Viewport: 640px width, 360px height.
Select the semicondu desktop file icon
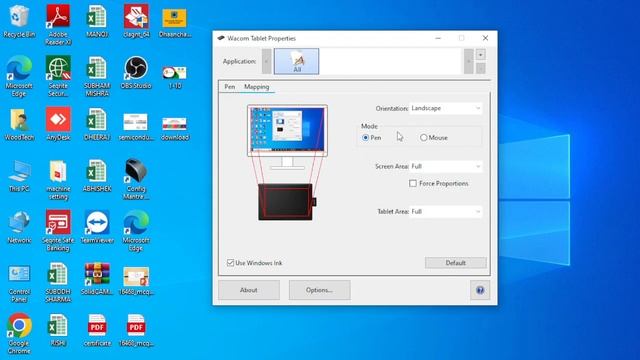(x=136, y=127)
